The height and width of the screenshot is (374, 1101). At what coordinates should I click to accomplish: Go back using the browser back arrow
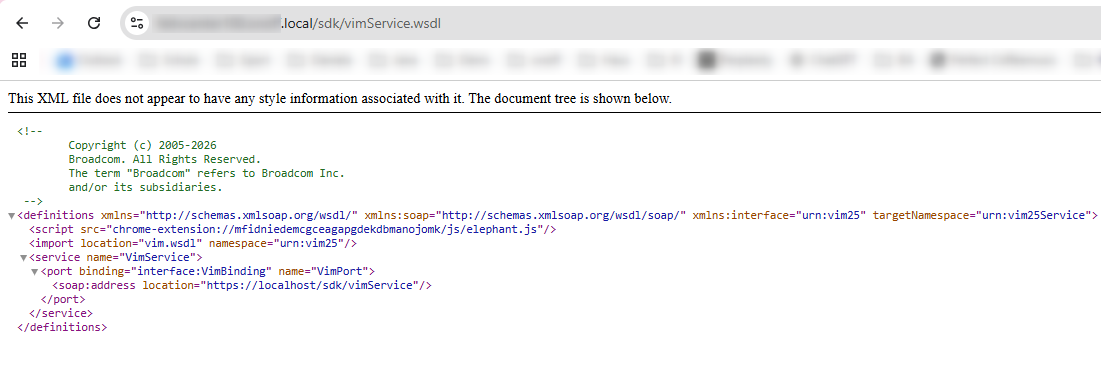pyautogui.click(x=22, y=23)
